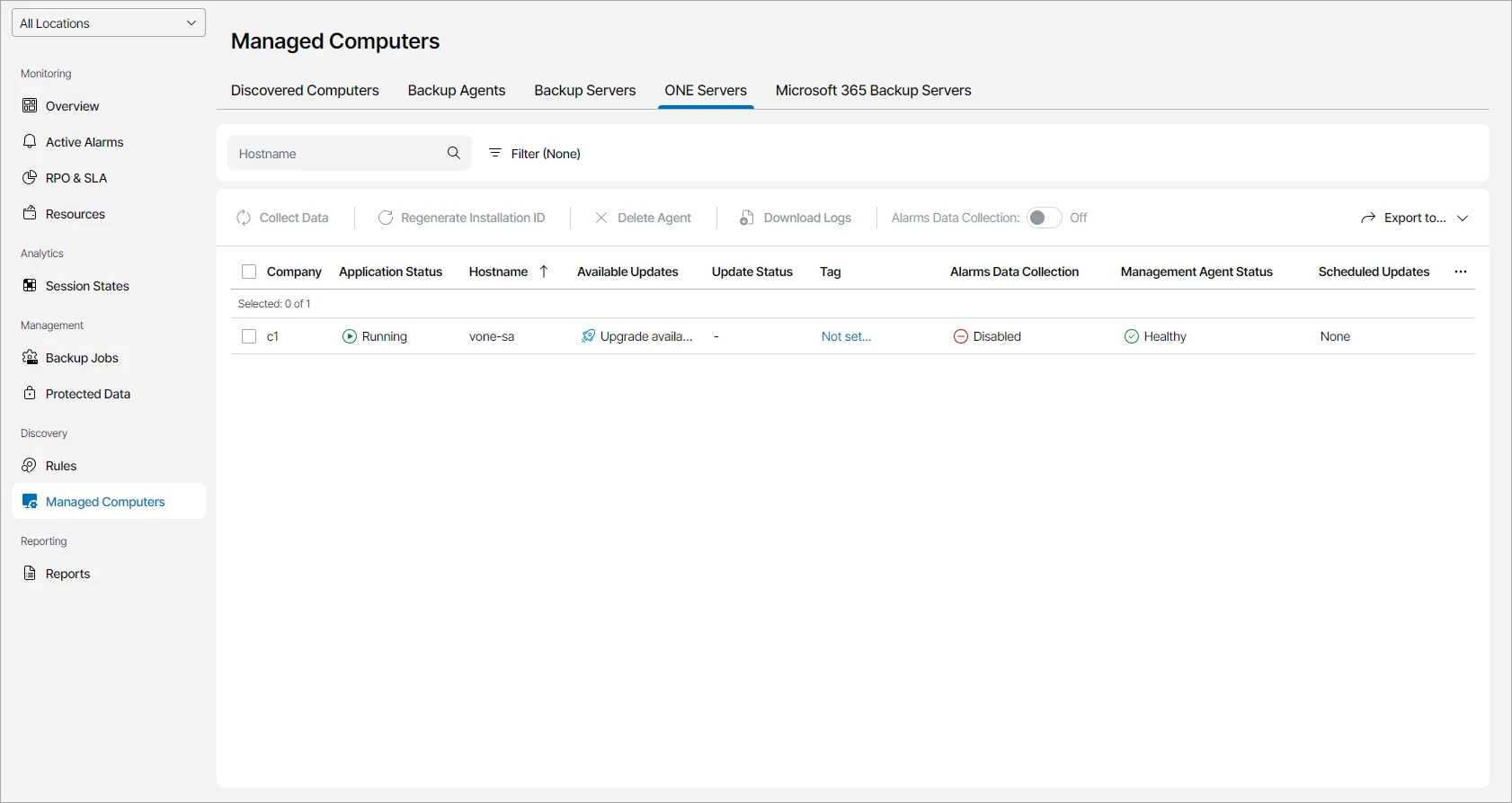The height and width of the screenshot is (803, 1512).
Task: Click the Hostname sort arrow icon
Action: point(544,272)
